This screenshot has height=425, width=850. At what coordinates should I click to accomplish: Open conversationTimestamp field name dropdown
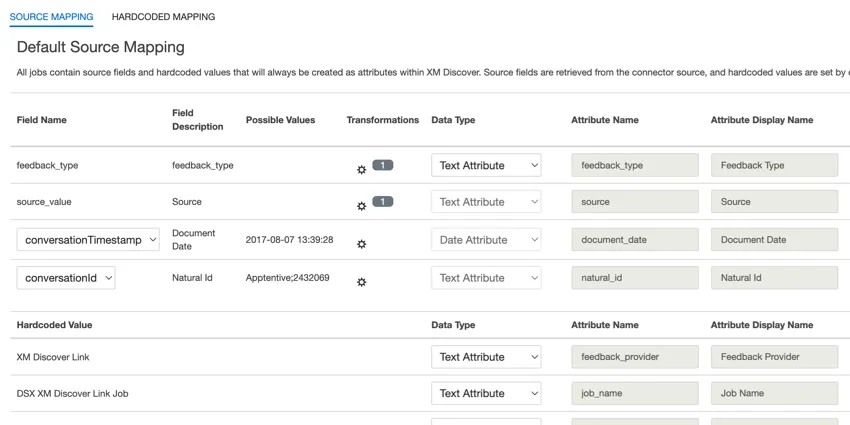(88, 240)
